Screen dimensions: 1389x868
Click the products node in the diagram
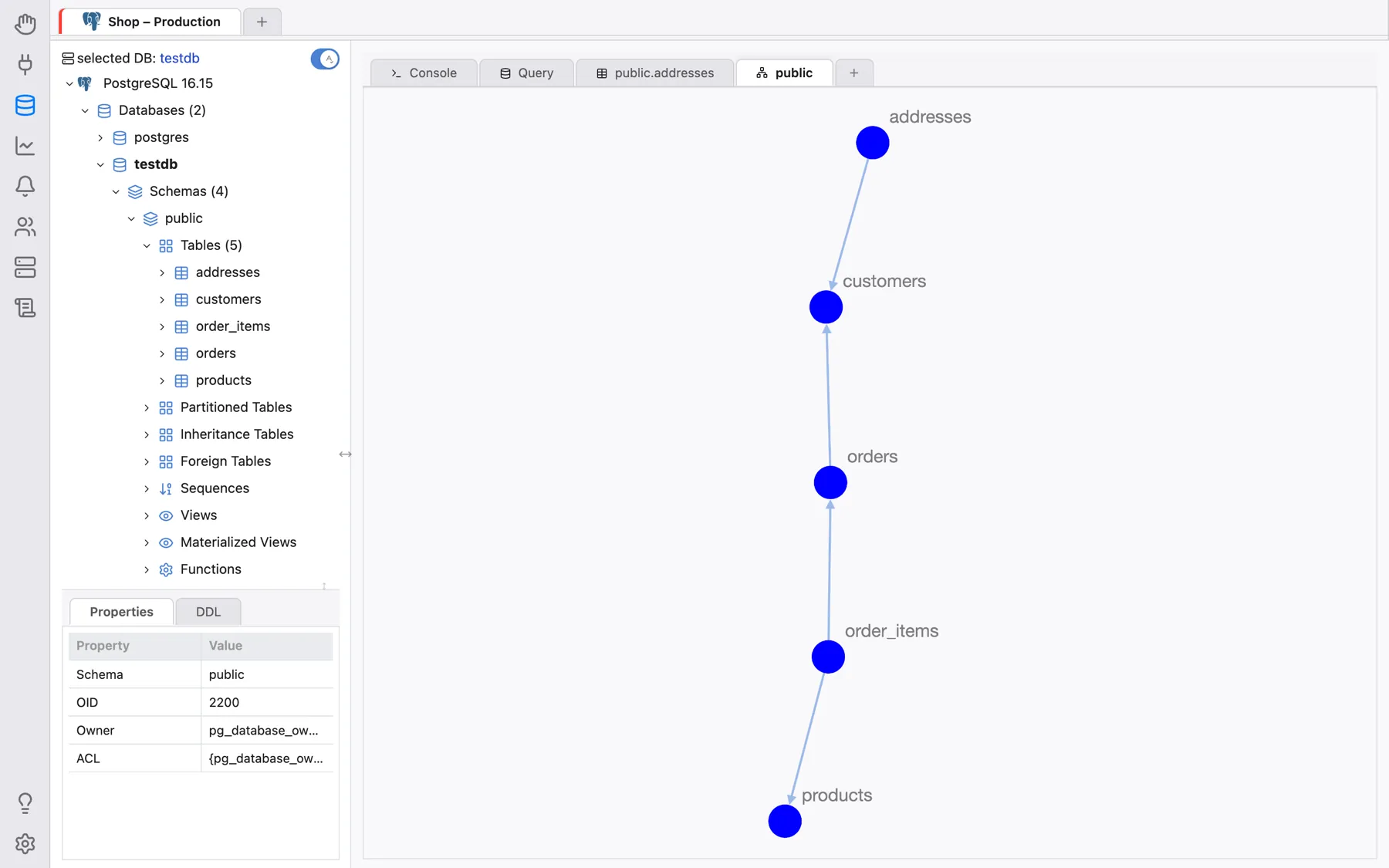click(x=785, y=821)
